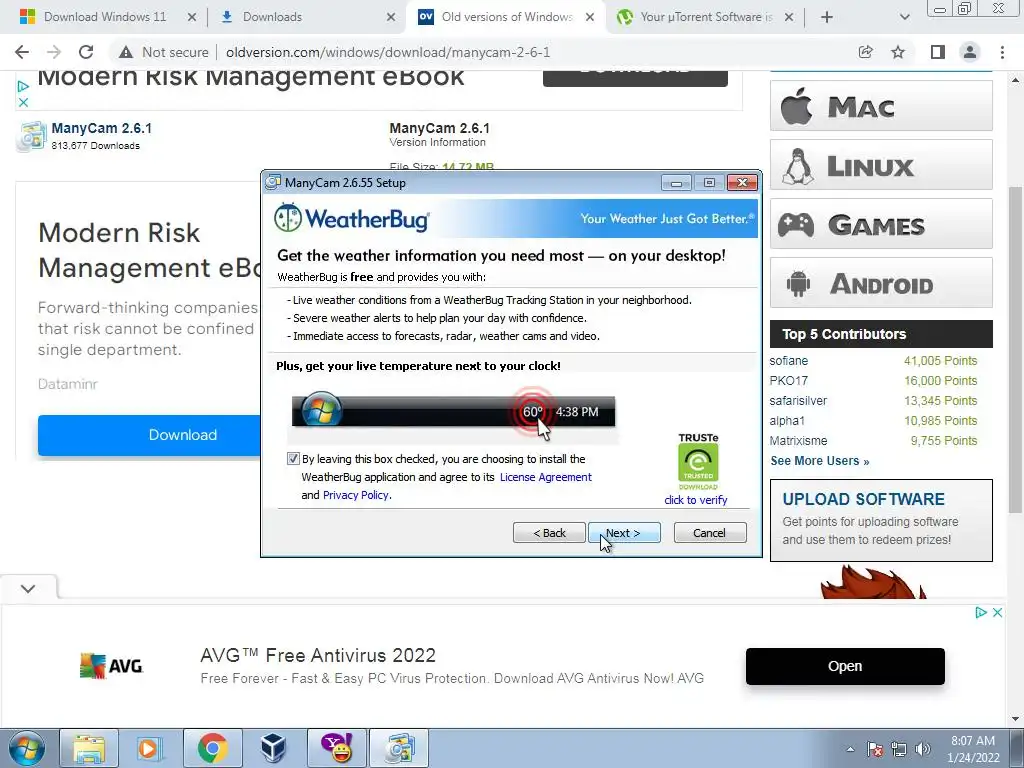Open the Windows Start menu
Image resolution: width=1024 pixels, height=768 pixels.
coord(27,748)
